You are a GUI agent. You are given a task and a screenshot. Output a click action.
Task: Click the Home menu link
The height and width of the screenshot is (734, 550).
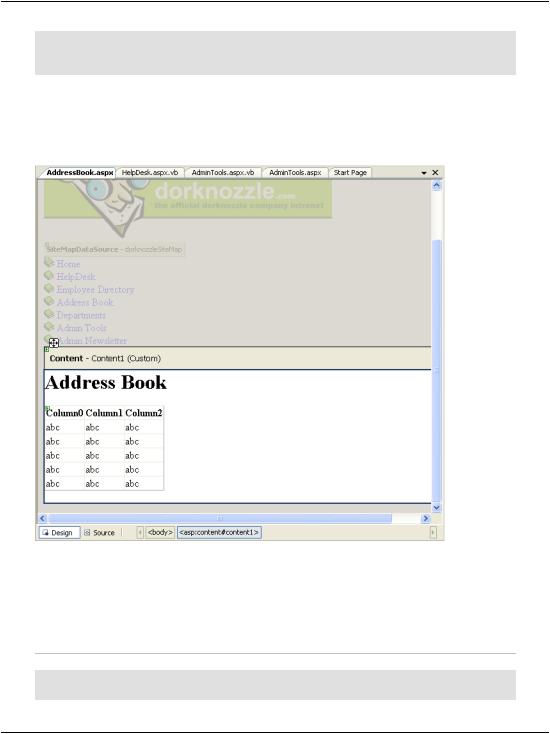(68, 264)
